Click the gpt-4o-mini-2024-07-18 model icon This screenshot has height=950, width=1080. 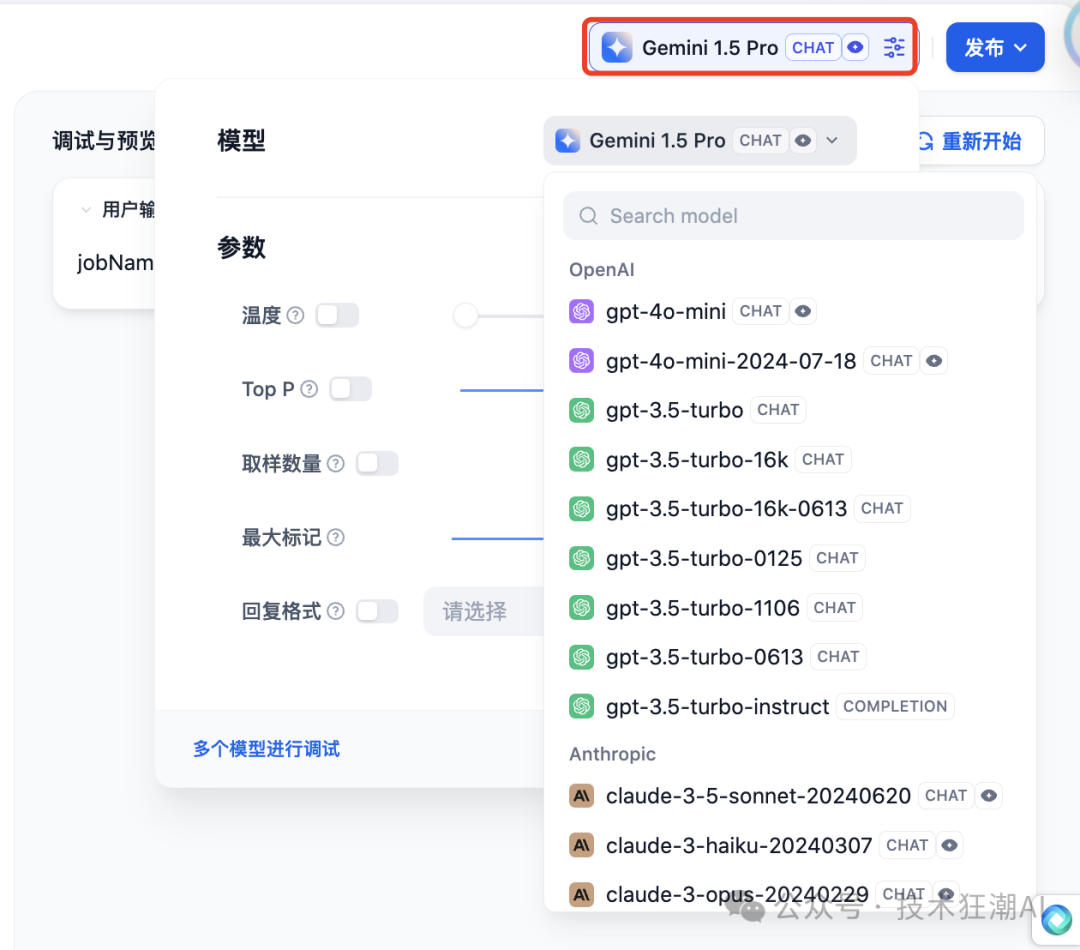pos(581,360)
